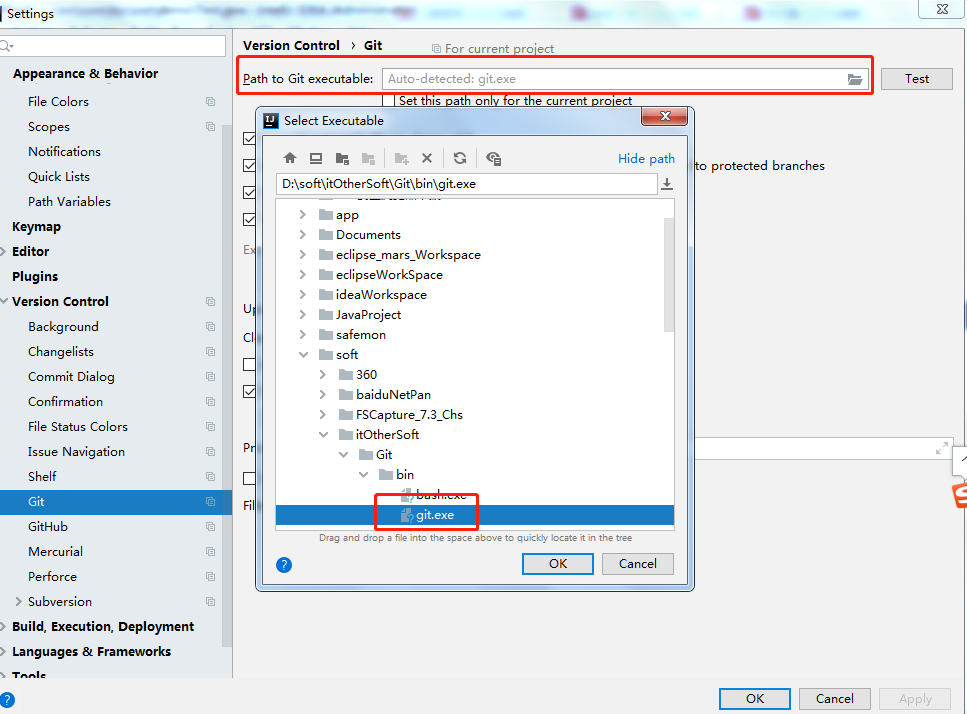
Task: Click the Delete (X) toolbar icon
Action: (x=427, y=158)
